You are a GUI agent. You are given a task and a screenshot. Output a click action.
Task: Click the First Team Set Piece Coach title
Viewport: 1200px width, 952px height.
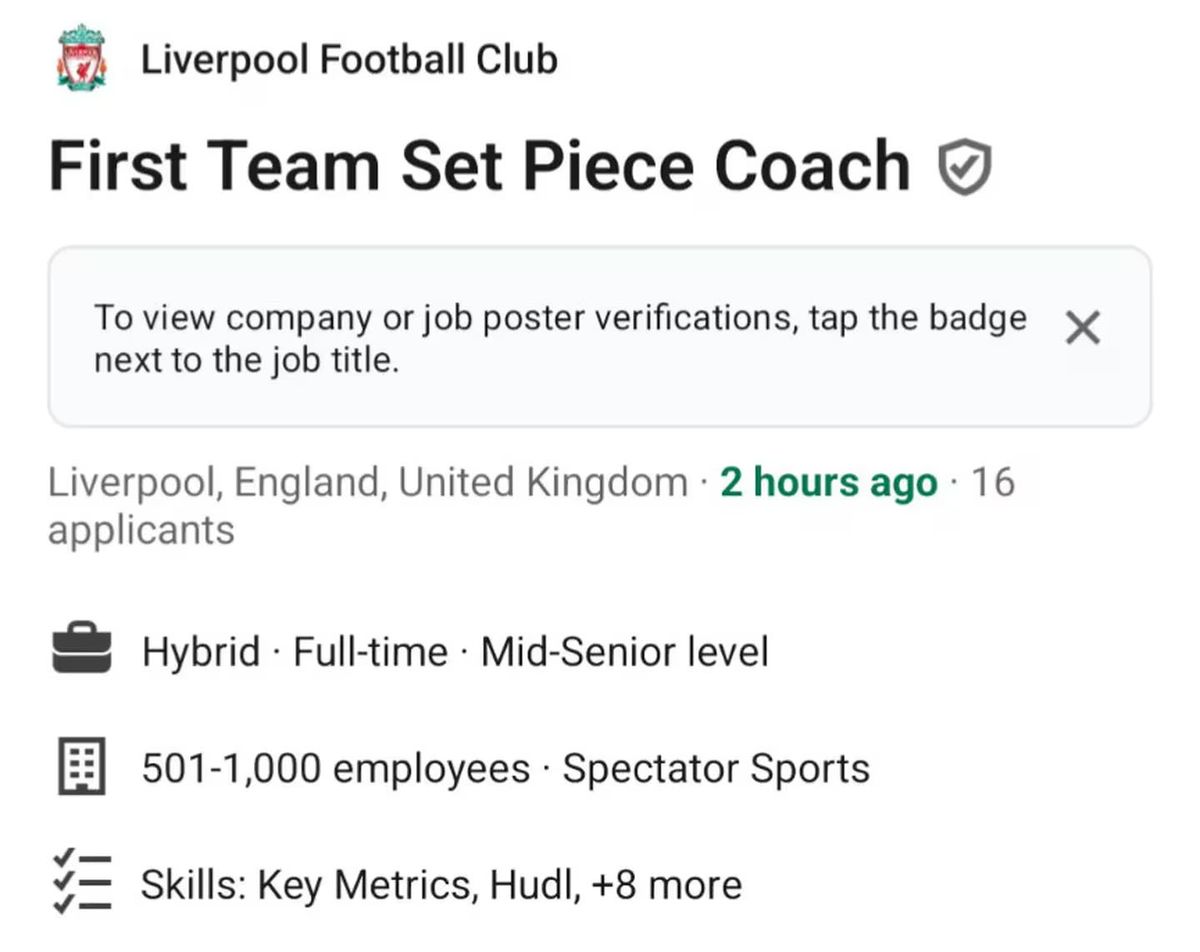[479, 166]
